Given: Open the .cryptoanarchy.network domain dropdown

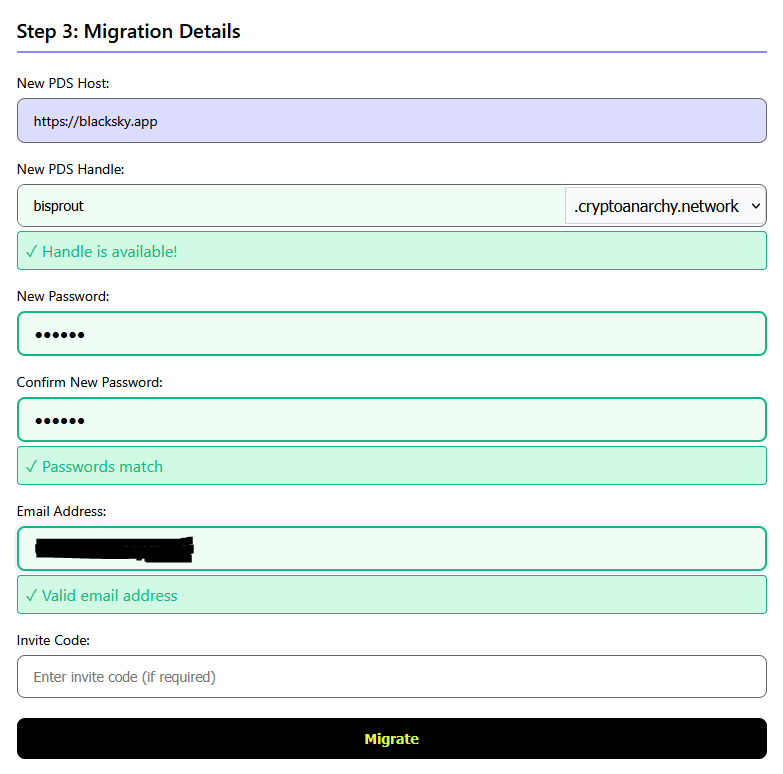Looking at the screenshot, I should [665, 206].
